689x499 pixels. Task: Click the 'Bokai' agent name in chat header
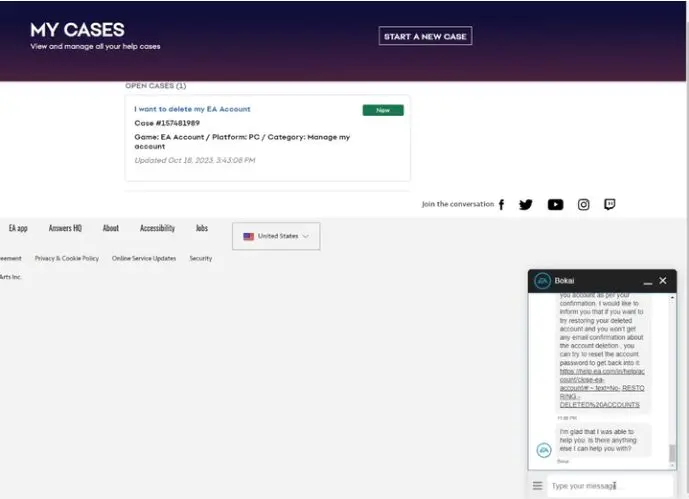point(564,281)
